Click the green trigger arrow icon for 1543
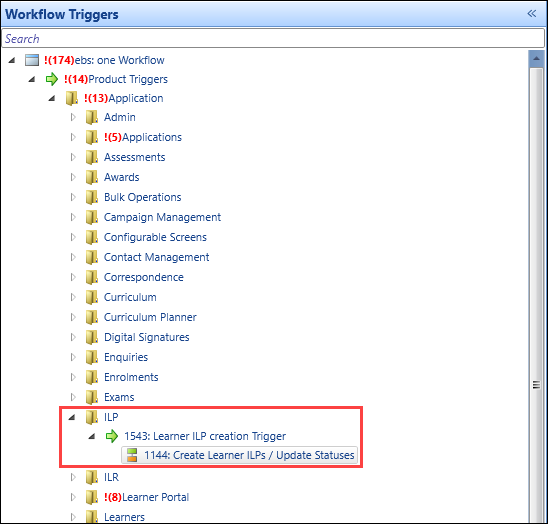548x524 pixels. pos(112,436)
